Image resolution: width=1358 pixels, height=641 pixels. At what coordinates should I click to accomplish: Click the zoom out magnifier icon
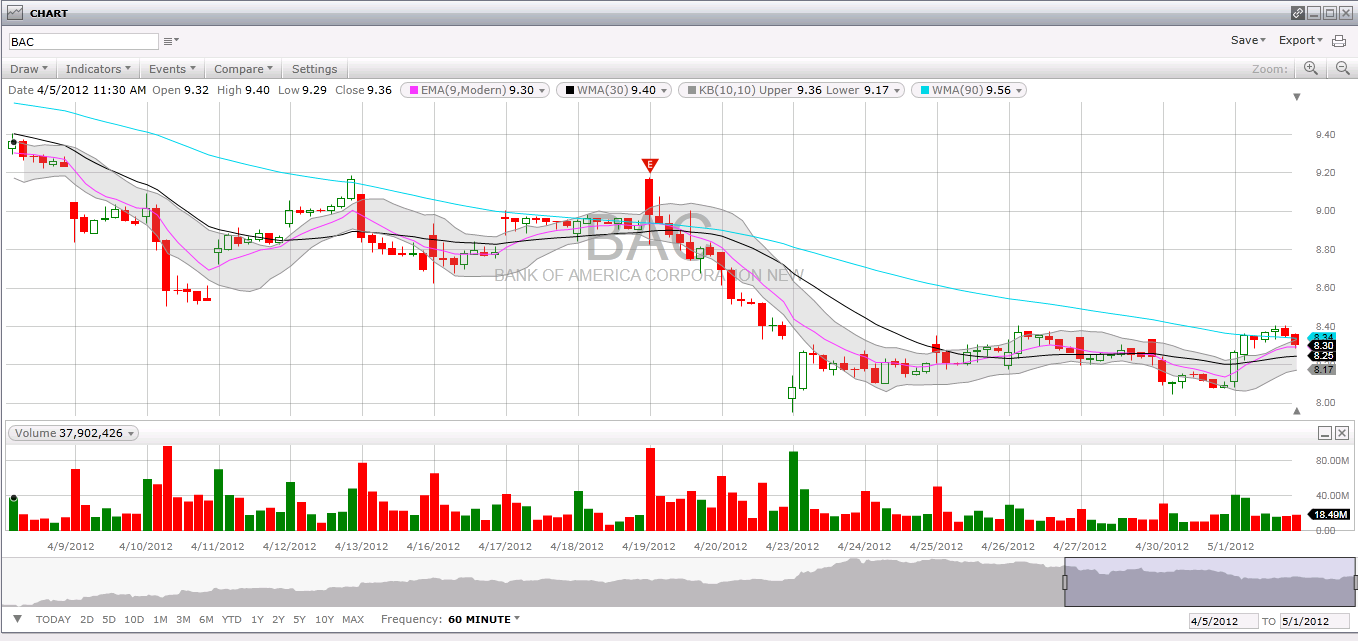1342,68
